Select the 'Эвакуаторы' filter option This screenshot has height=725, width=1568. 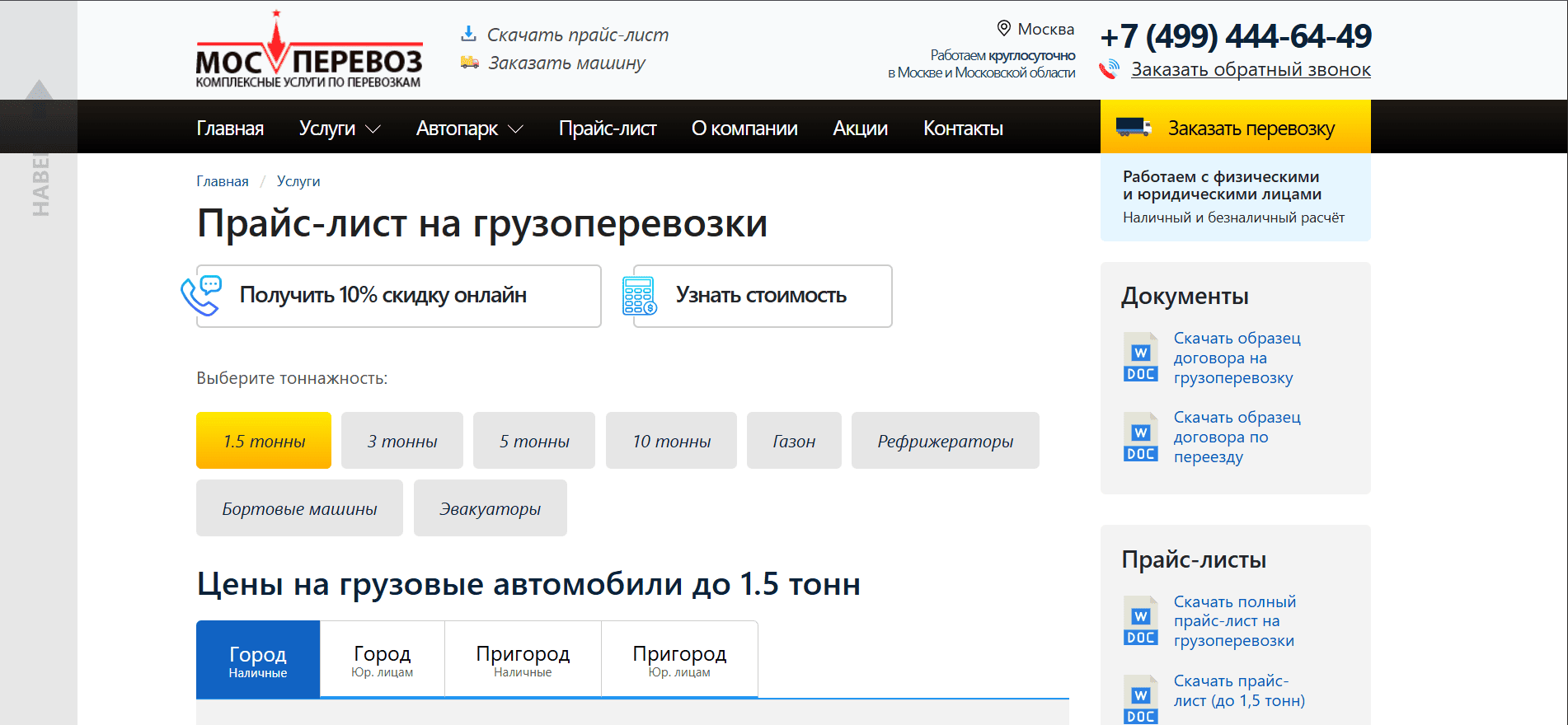tap(490, 508)
